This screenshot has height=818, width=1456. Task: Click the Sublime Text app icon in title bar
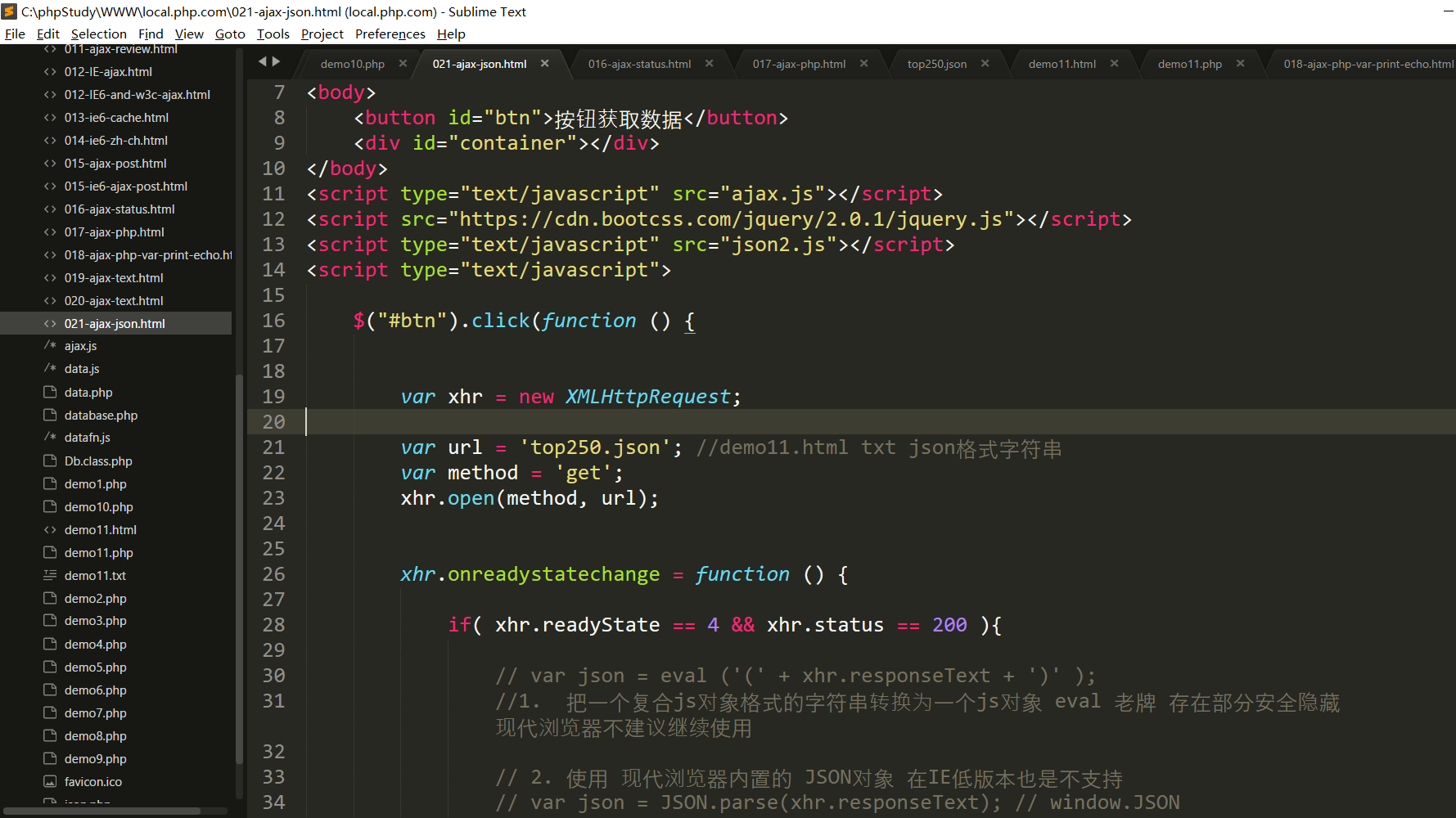click(x=10, y=11)
